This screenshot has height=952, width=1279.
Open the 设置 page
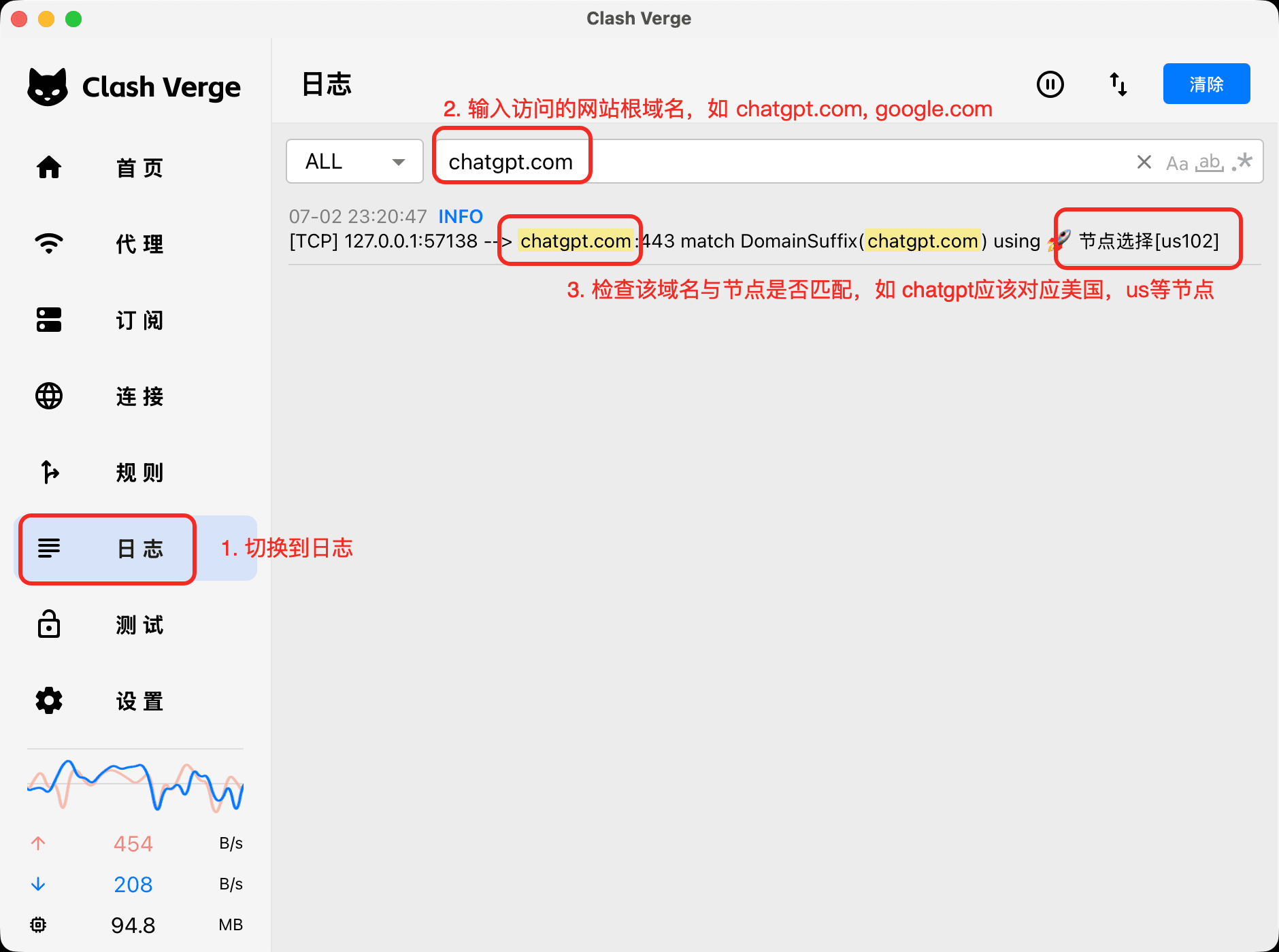point(135,700)
